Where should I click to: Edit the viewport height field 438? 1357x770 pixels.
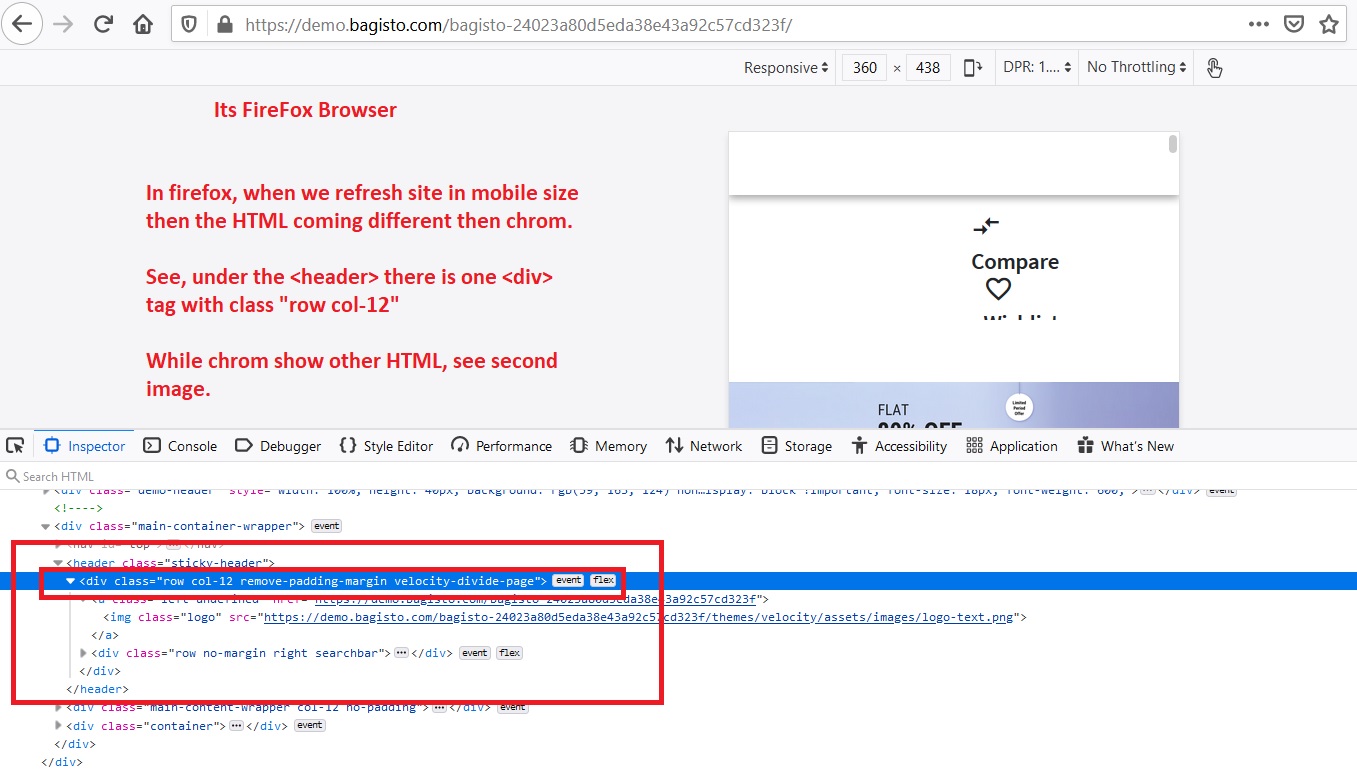click(x=928, y=67)
